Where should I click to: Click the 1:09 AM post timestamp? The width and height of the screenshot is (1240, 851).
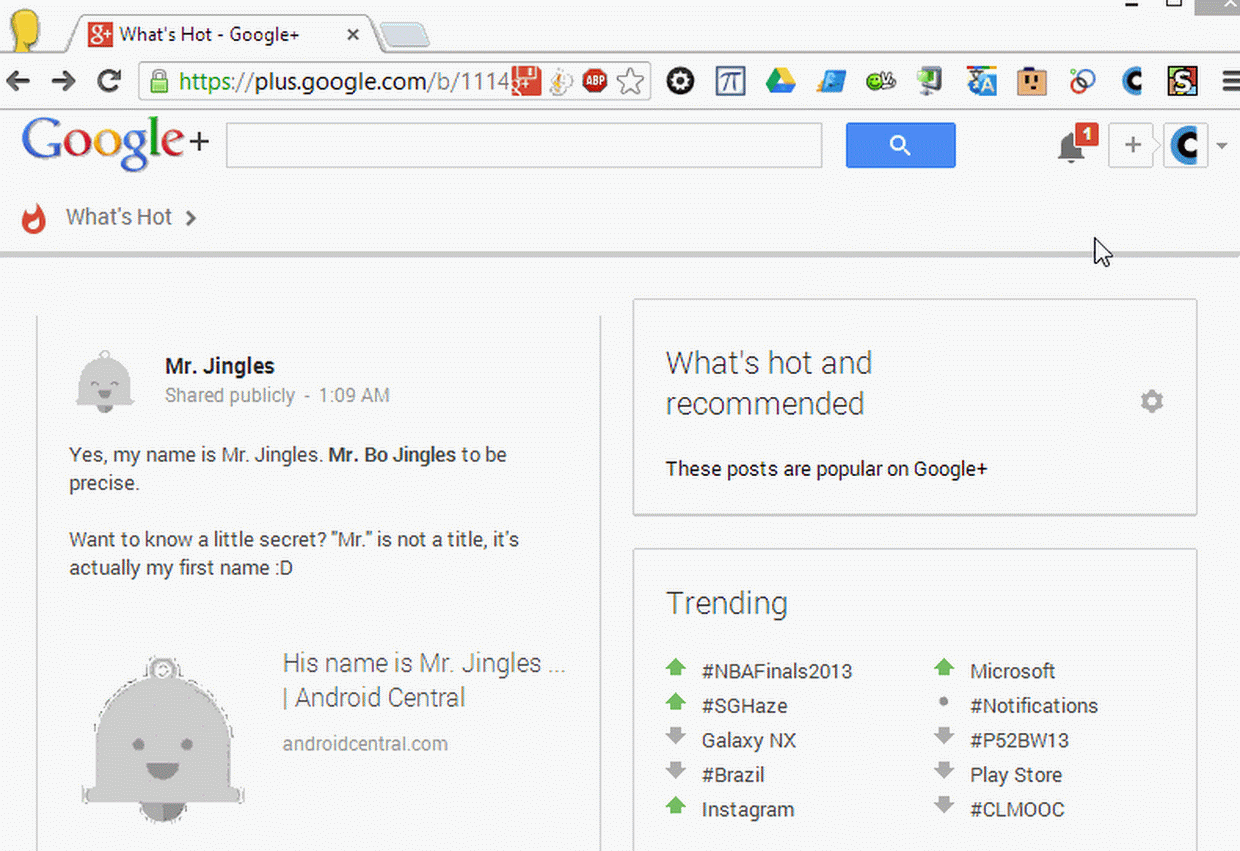click(x=354, y=396)
